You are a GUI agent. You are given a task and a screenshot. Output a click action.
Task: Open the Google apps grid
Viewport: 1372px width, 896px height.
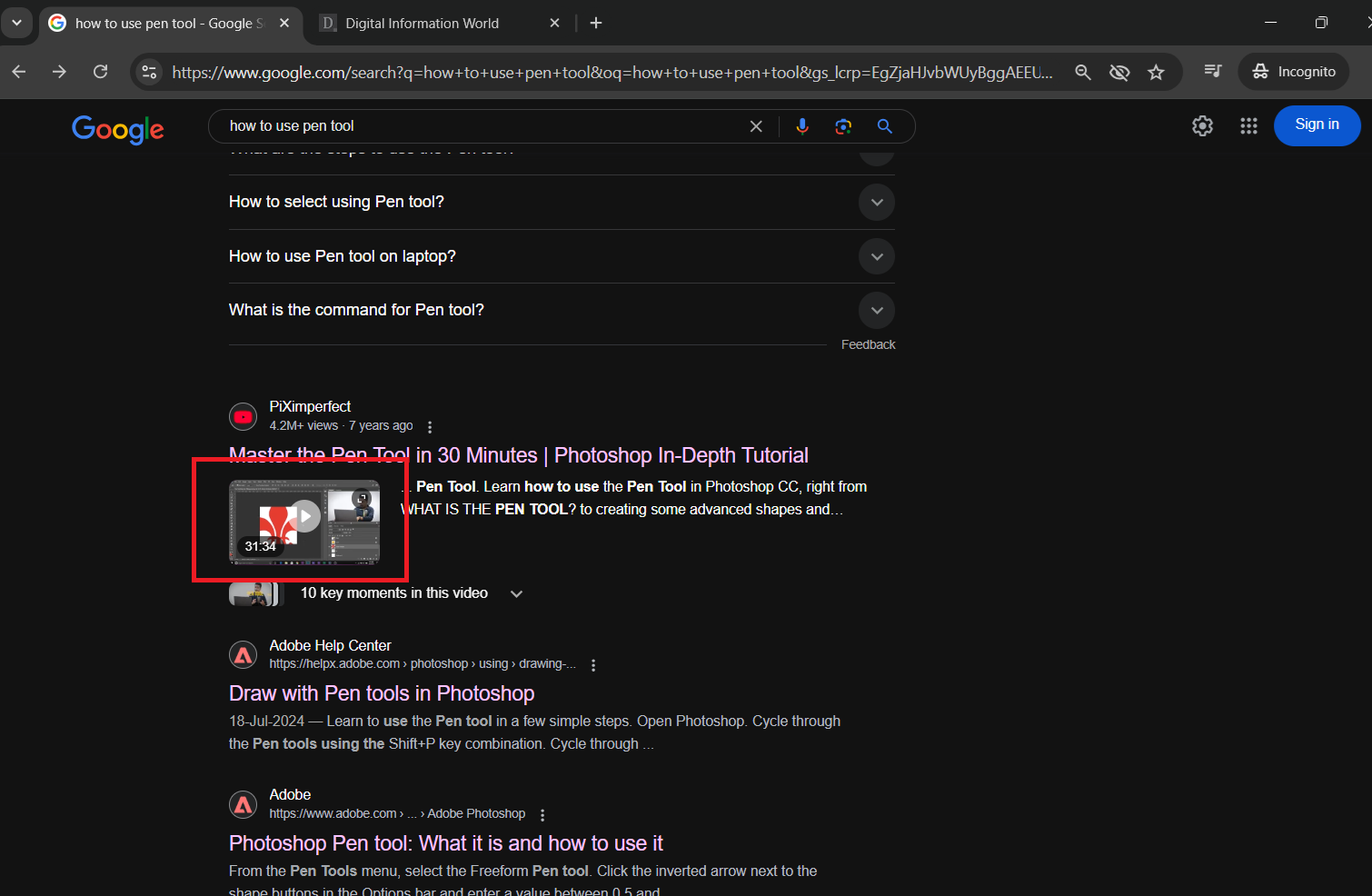1248,126
